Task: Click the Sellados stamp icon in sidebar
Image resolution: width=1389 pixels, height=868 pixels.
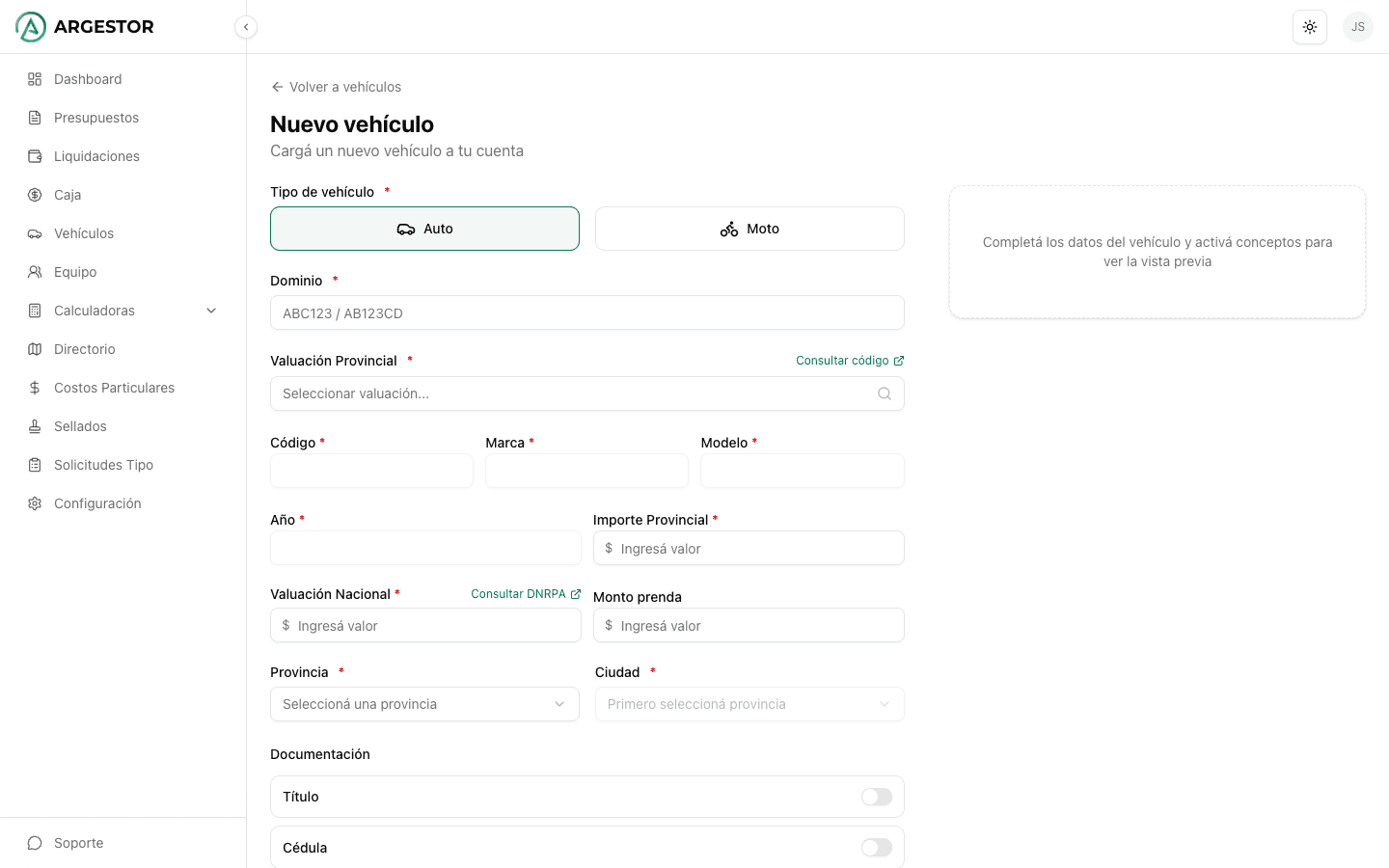Action: 35,426
